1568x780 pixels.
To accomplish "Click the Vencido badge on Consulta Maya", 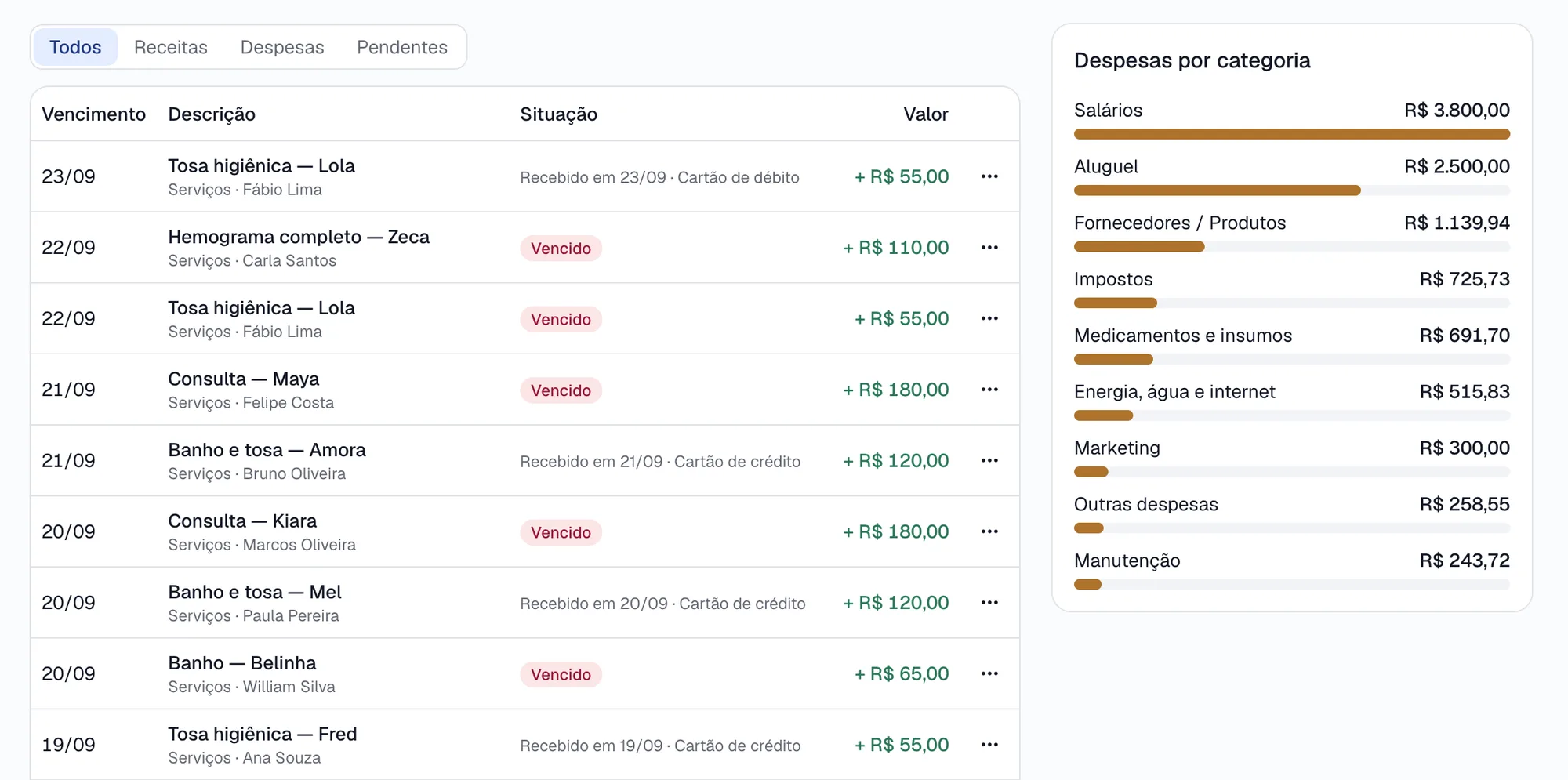I will pos(561,390).
